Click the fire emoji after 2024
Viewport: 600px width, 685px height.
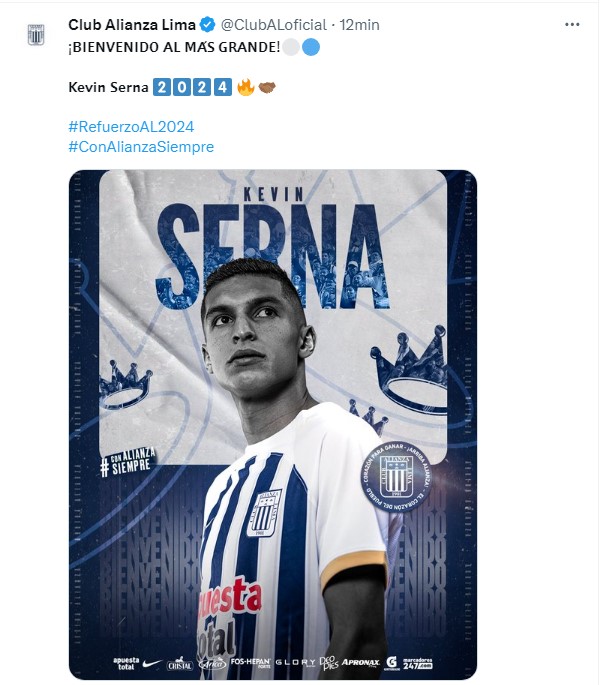246,87
